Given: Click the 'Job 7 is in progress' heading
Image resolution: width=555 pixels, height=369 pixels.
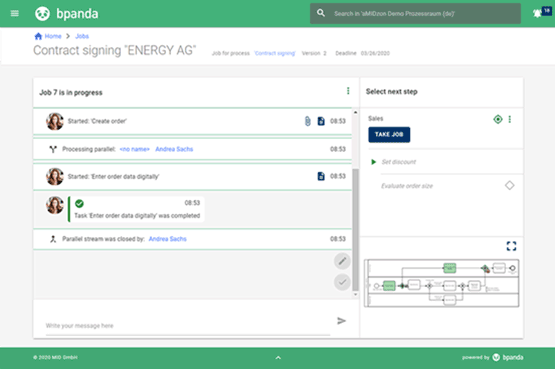Looking at the screenshot, I should coord(71,93).
